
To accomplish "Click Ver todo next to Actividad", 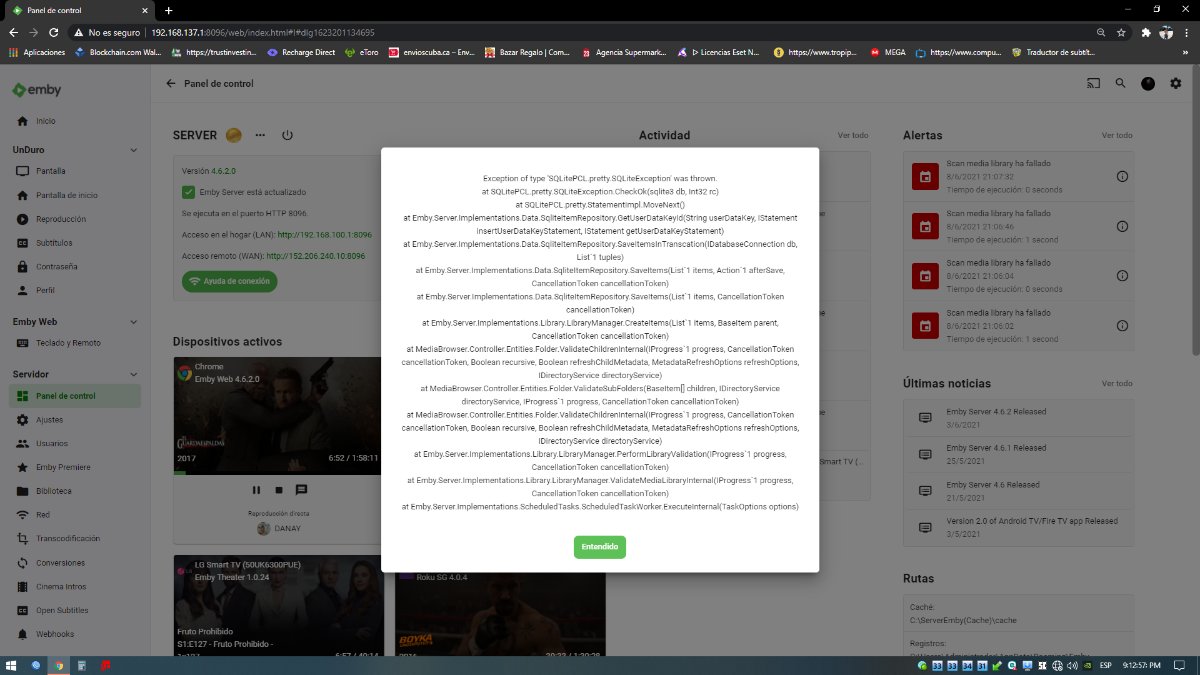I will 853,135.
